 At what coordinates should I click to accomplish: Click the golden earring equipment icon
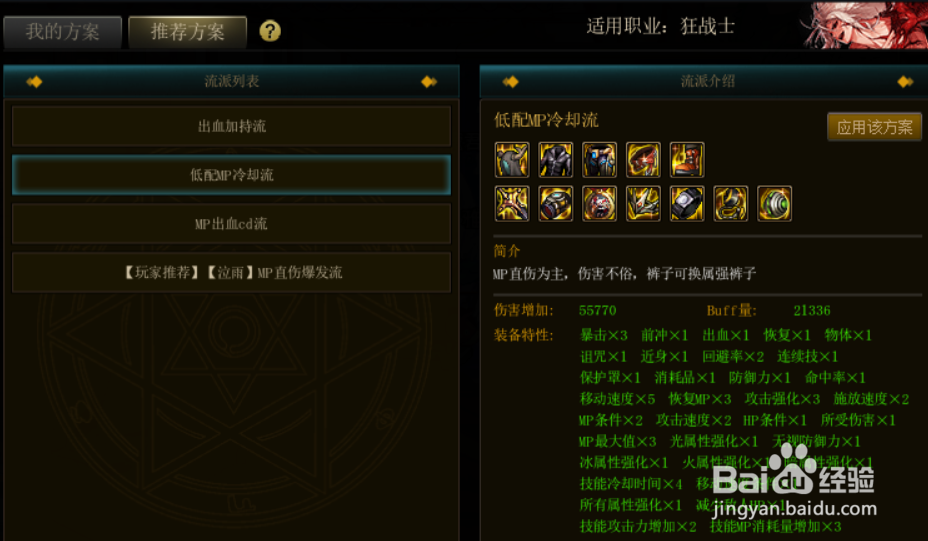[731, 204]
